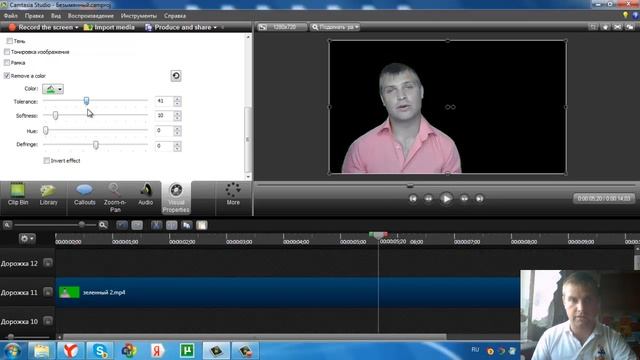Open the Вид menu

pyautogui.click(x=56, y=16)
